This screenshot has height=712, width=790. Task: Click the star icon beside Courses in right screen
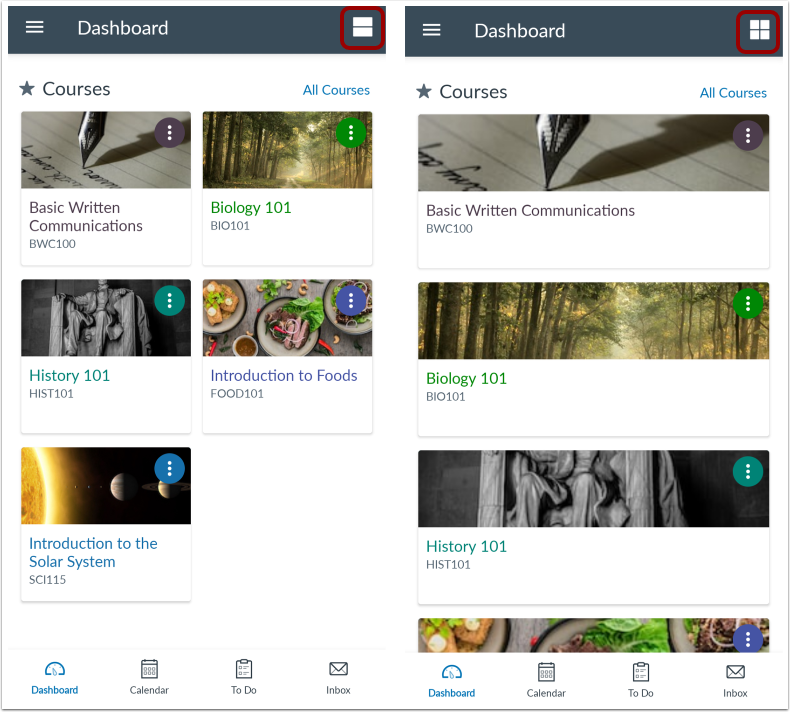click(424, 91)
